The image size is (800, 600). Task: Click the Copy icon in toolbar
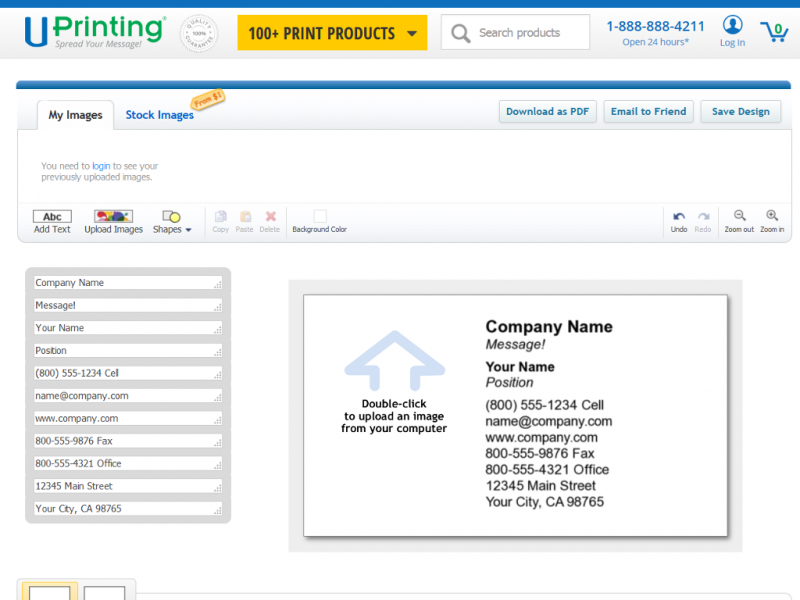pyautogui.click(x=220, y=216)
